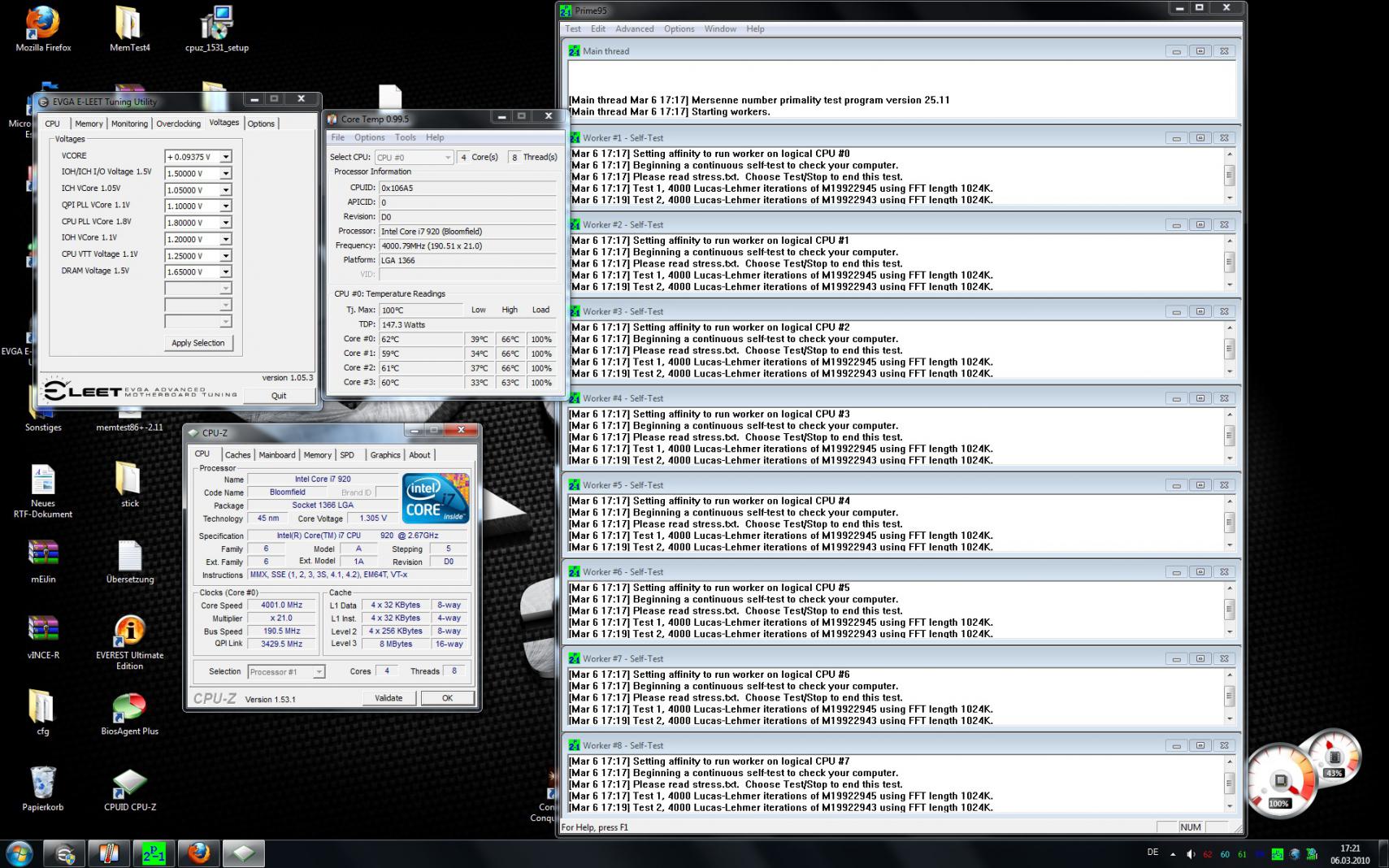Open the Select CPU dropdown in Core Temp
This screenshot has height=868, width=1389.
(x=414, y=157)
